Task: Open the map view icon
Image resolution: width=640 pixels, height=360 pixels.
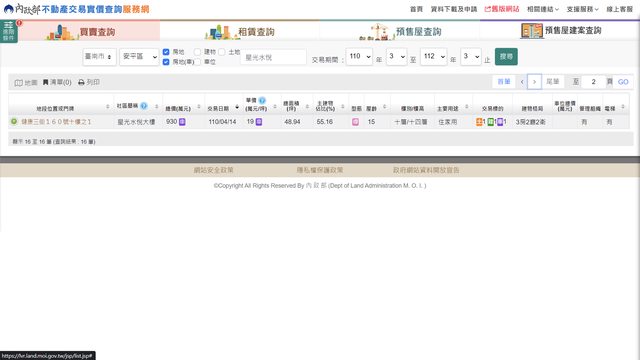Action: (19, 82)
